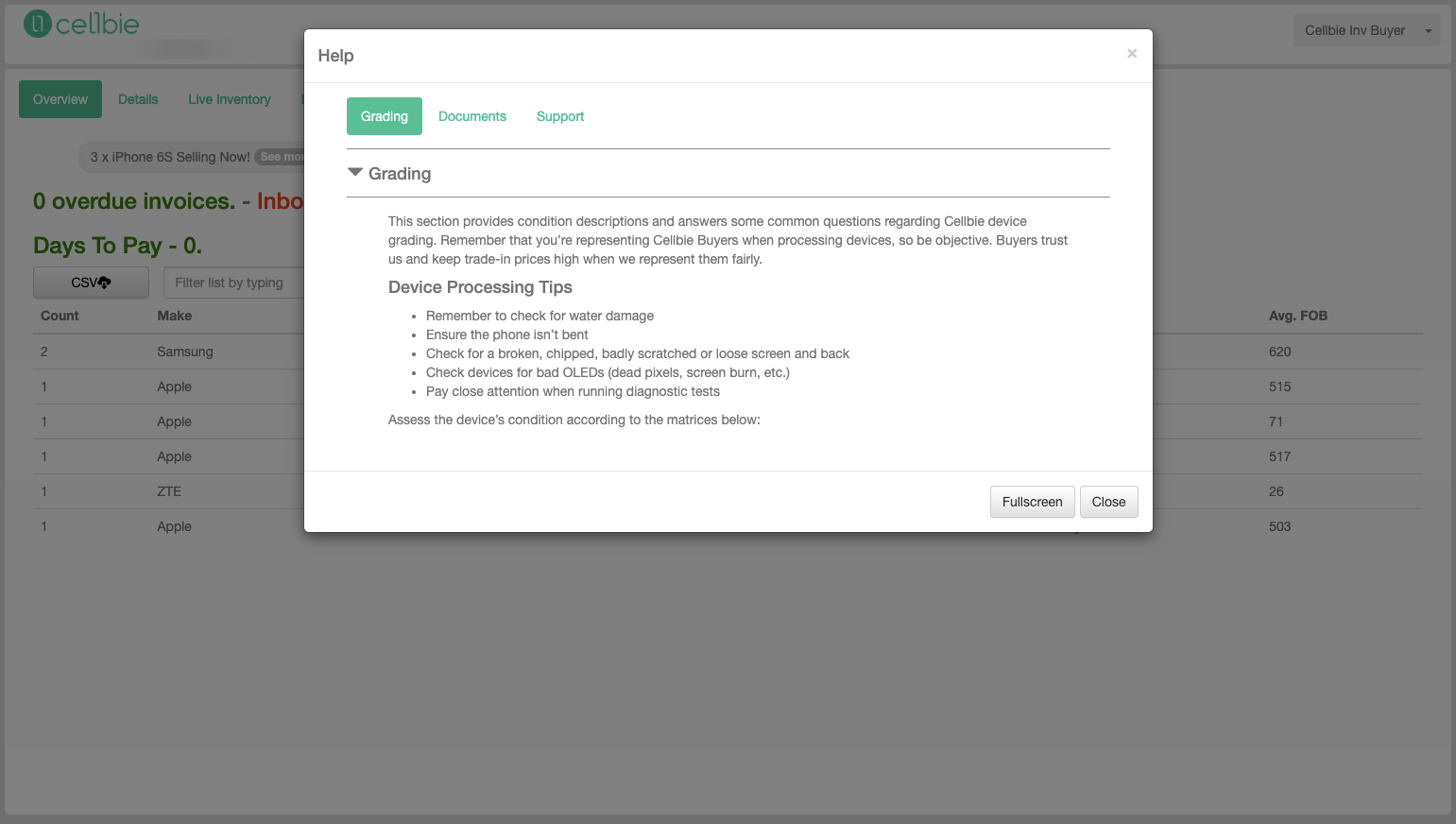Click the Days To Pay - 0 heading
This screenshot has width=1456, height=824.
click(117, 246)
